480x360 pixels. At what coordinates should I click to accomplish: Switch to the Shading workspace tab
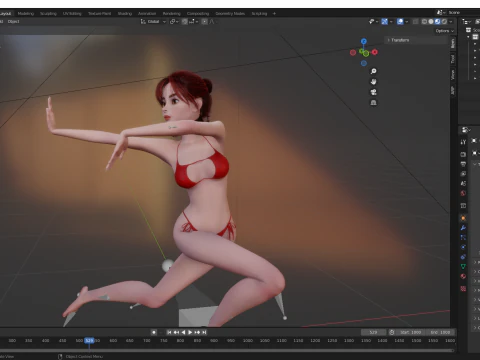click(125, 14)
